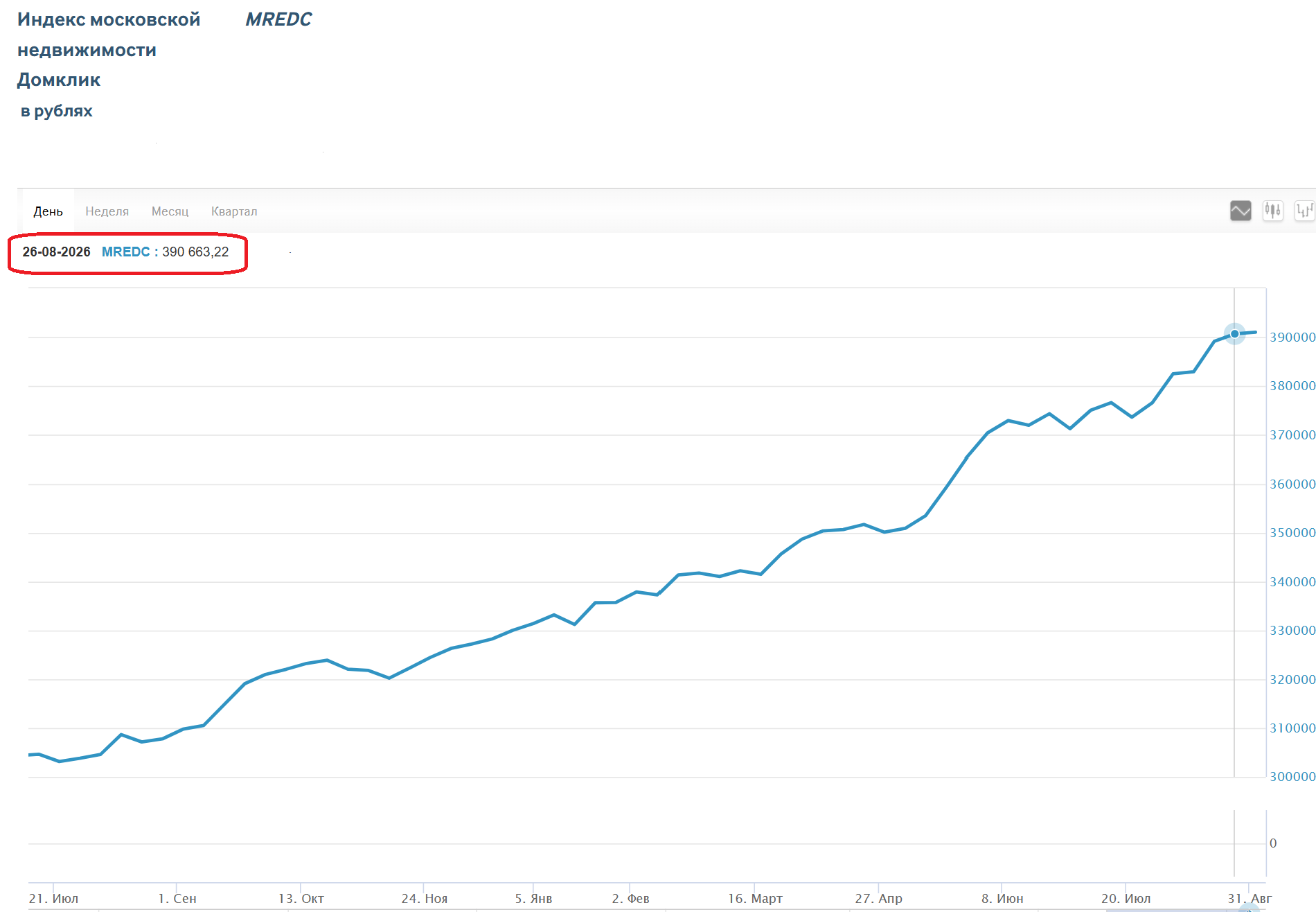Click the 370000 y-axis label
Screen dimensions: 1316x912
pos(1292,435)
